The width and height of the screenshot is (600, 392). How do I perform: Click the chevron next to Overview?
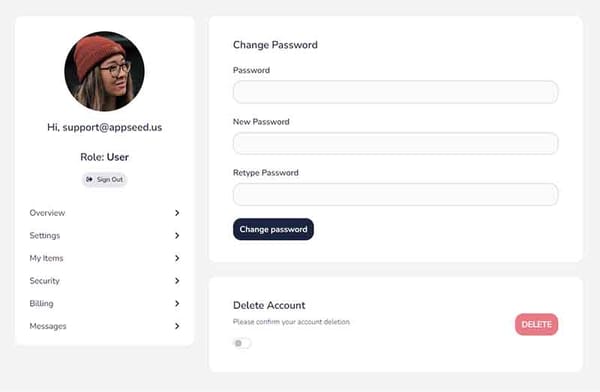[177, 213]
